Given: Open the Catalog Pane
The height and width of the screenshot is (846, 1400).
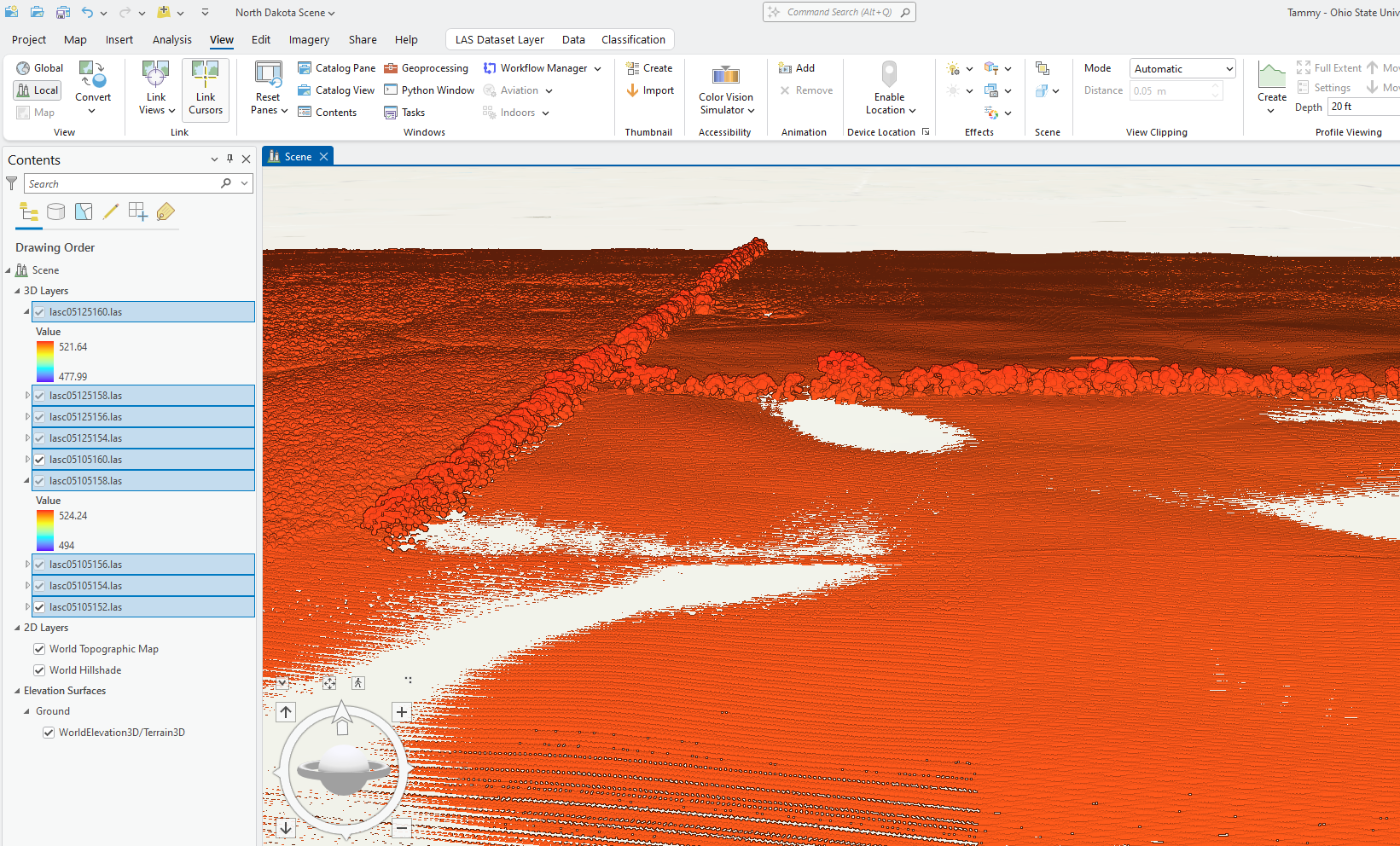Looking at the screenshot, I should pyautogui.click(x=337, y=68).
